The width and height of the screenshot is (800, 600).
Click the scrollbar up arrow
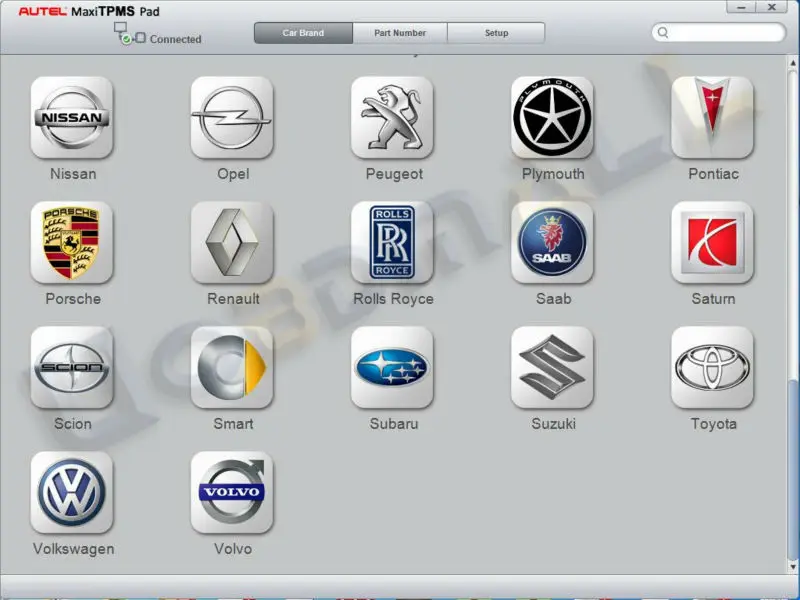click(793, 63)
